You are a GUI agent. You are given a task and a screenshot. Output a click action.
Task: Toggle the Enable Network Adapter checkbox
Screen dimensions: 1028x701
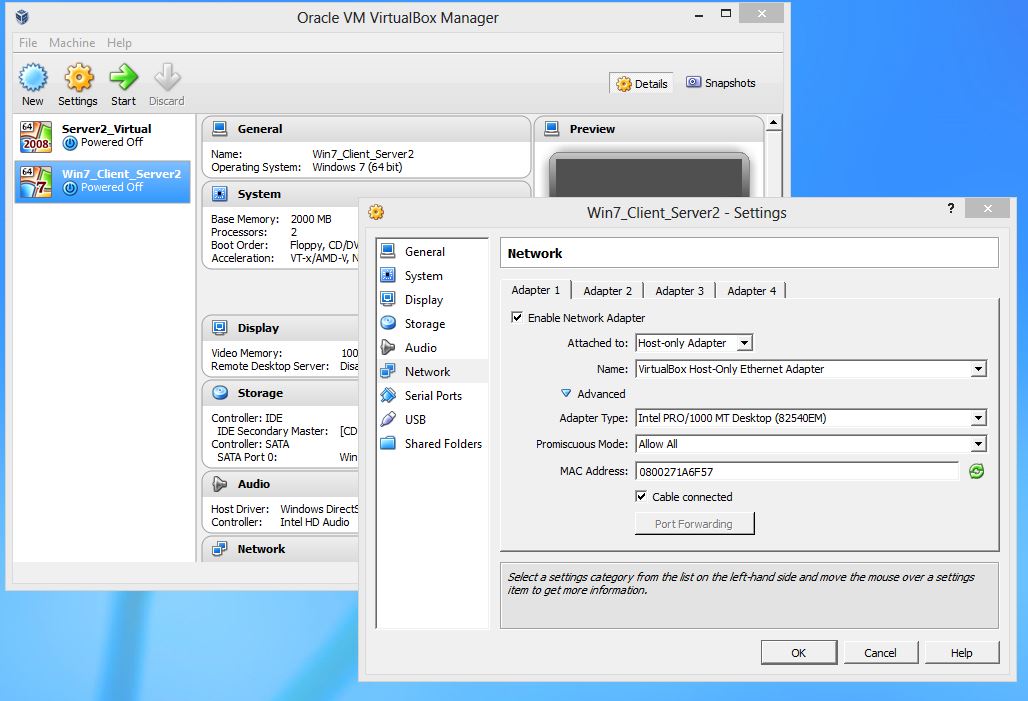tap(517, 317)
